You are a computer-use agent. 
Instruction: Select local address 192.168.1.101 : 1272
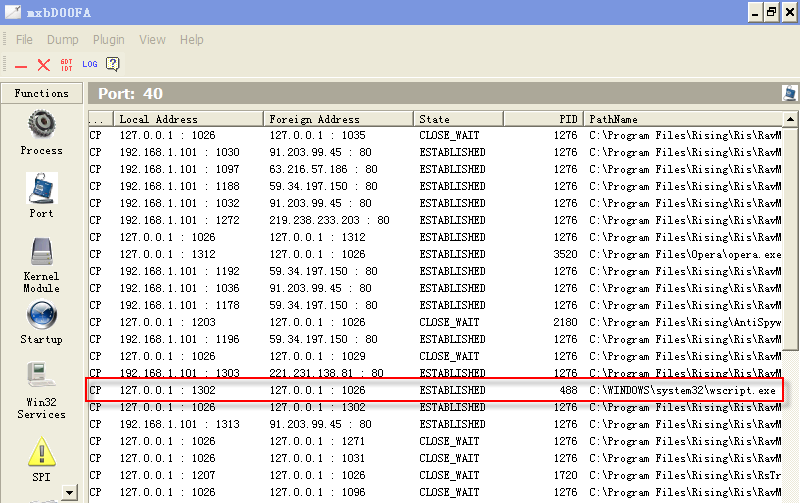tap(180, 220)
